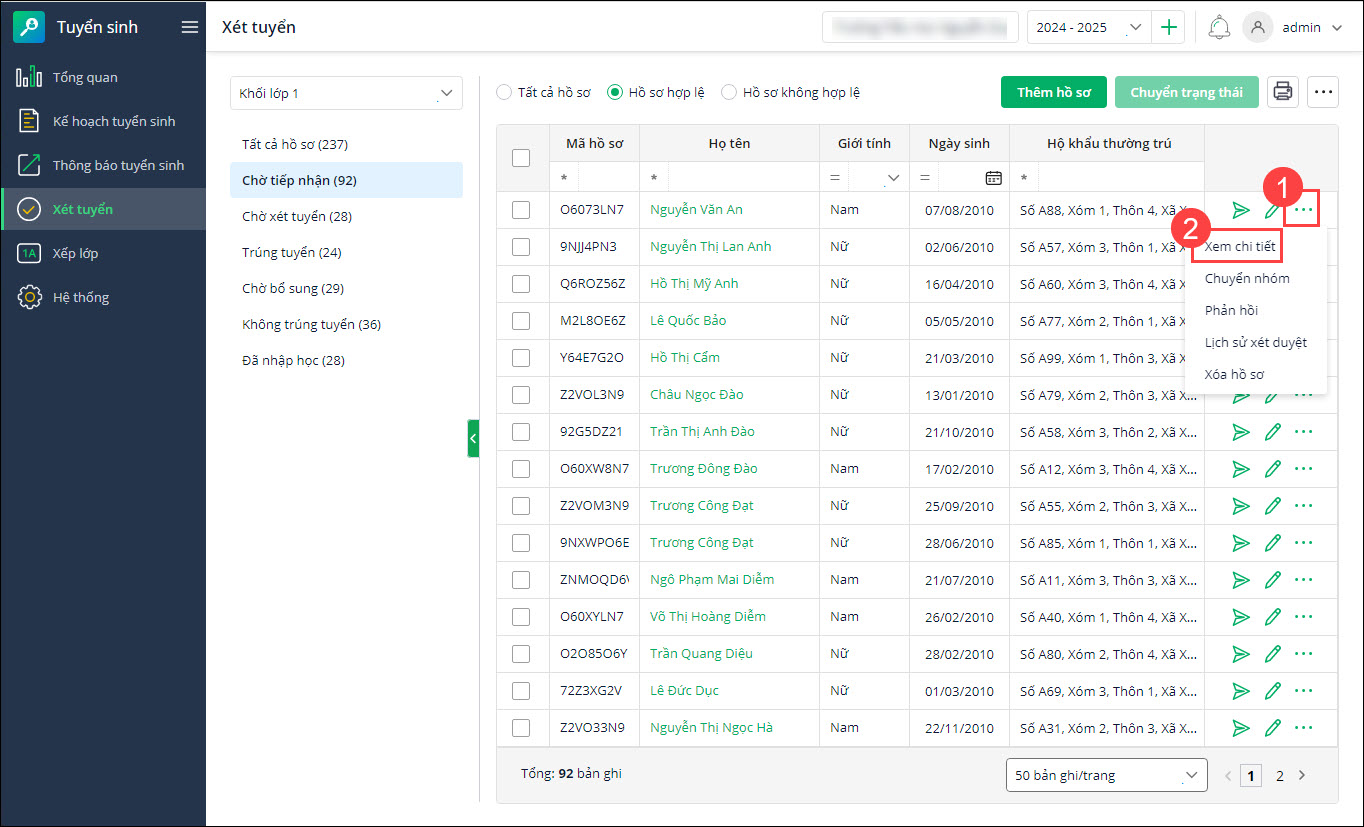
Task: Collapse the left category panel arrow
Action: coord(473,438)
